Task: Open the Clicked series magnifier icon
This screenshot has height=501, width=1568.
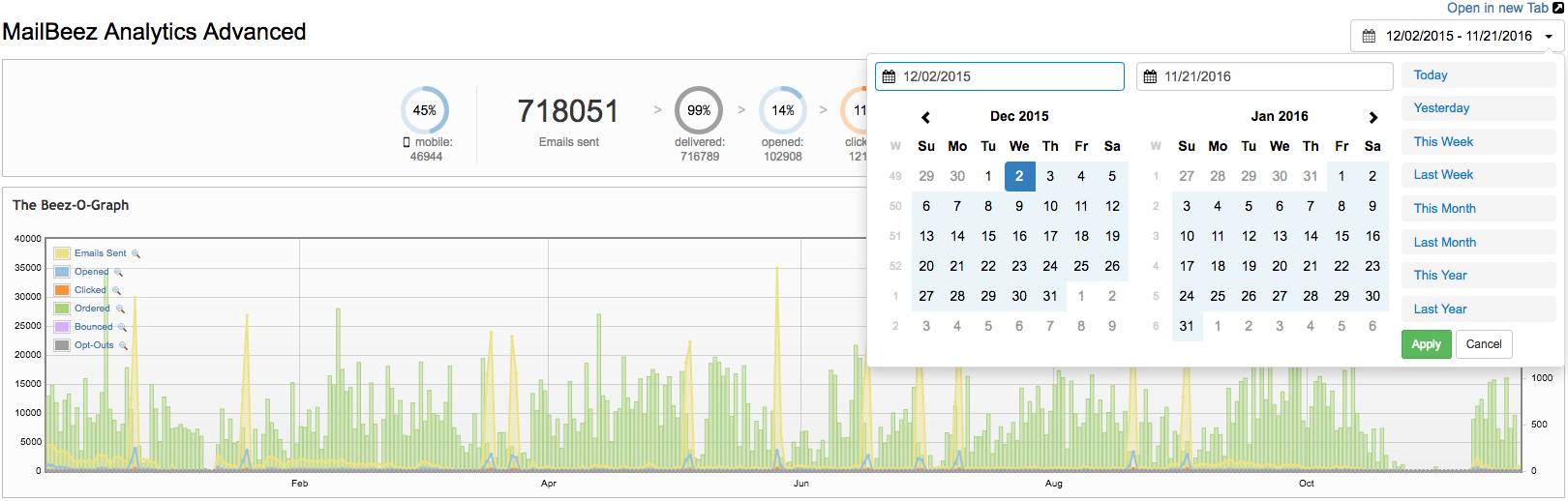Action: tap(116, 290)
